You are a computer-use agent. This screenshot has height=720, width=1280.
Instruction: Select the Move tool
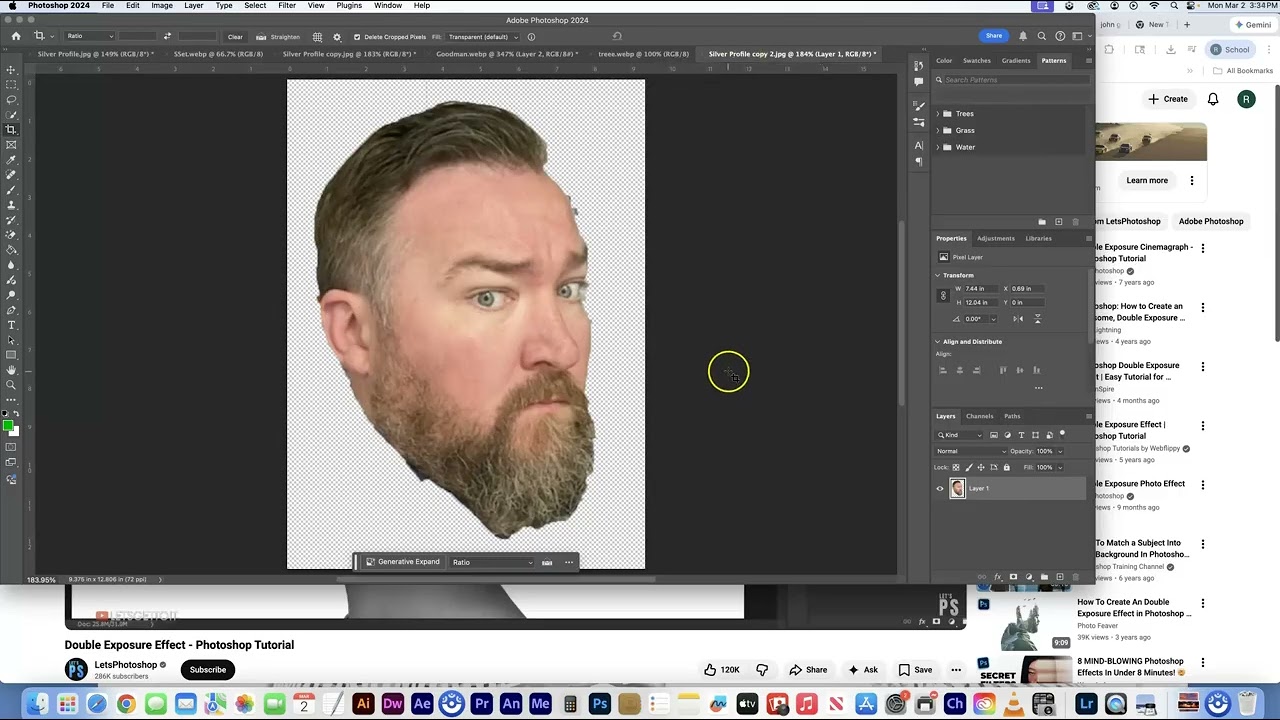11,69
